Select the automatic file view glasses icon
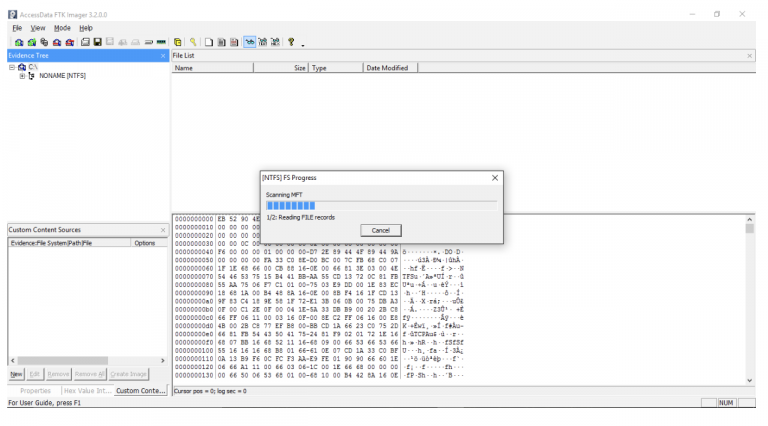 [250, 42]
